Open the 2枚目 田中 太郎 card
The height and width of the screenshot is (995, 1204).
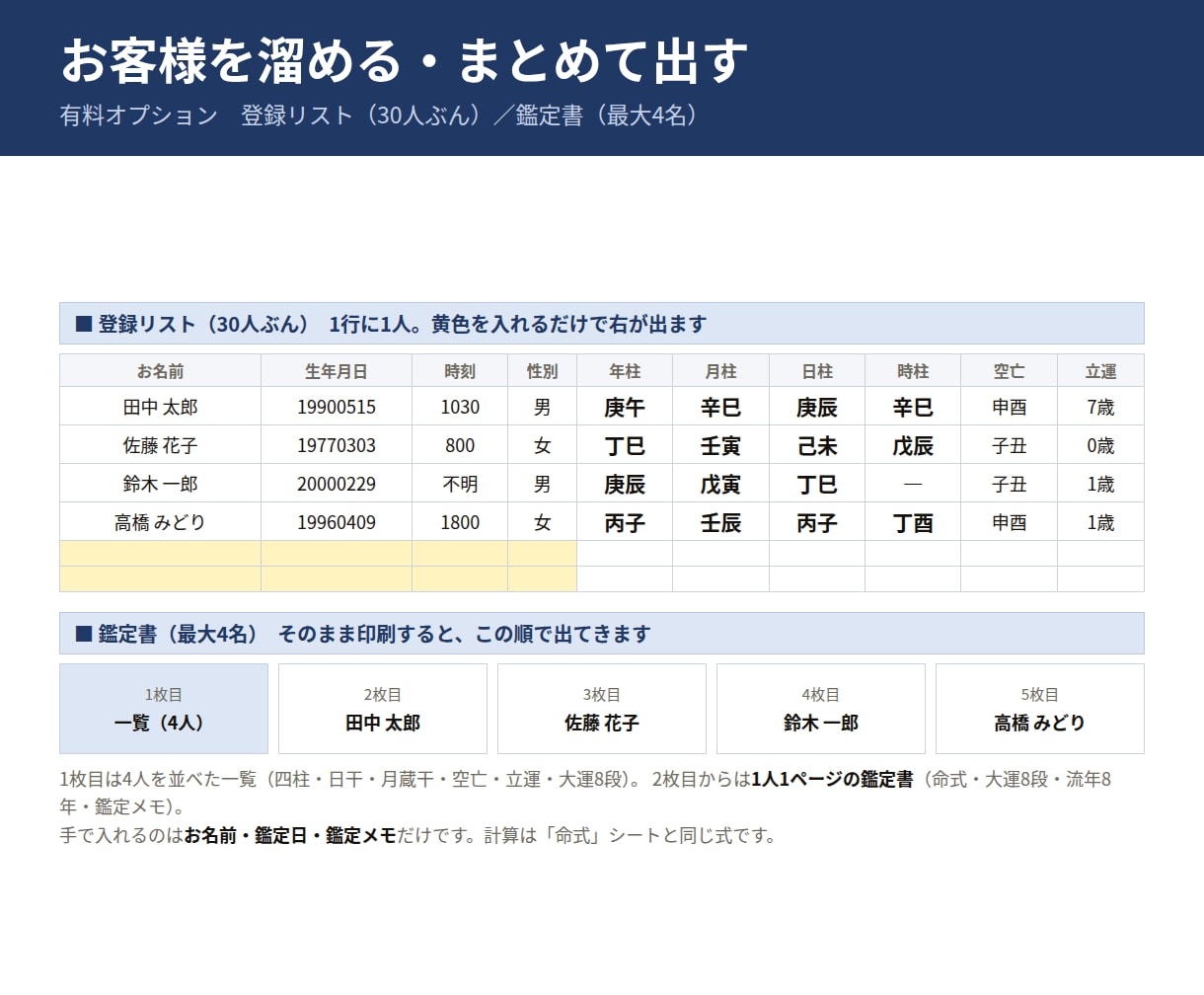tap(383, 709)
